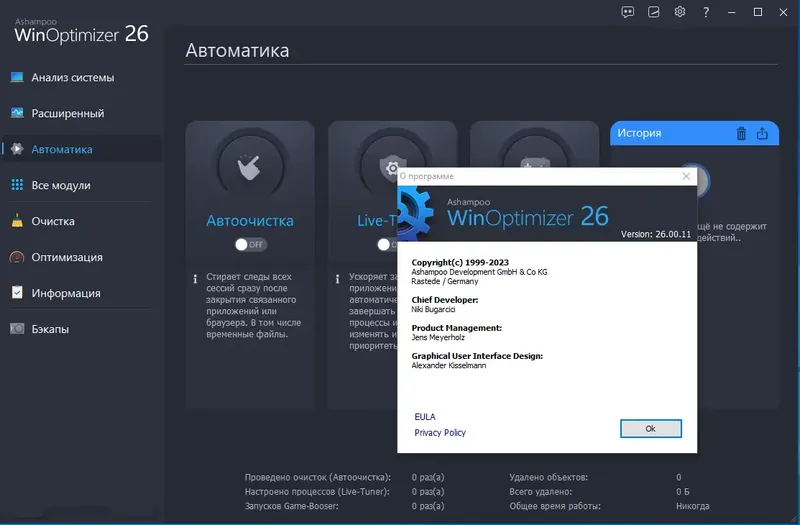This screenshot has width=800, height=525.
Task: Click the Бэкапы backup icon
Action: (x=17, y=329)
